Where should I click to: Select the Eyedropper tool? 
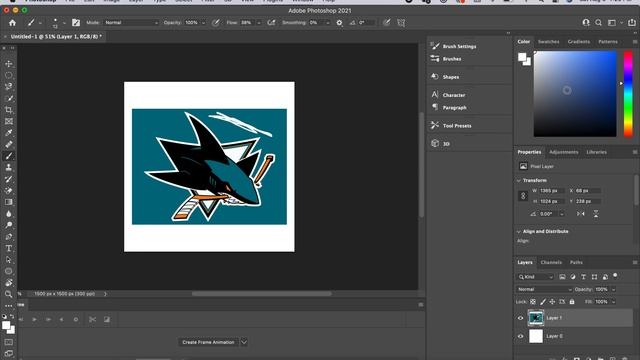click(9, 133)
